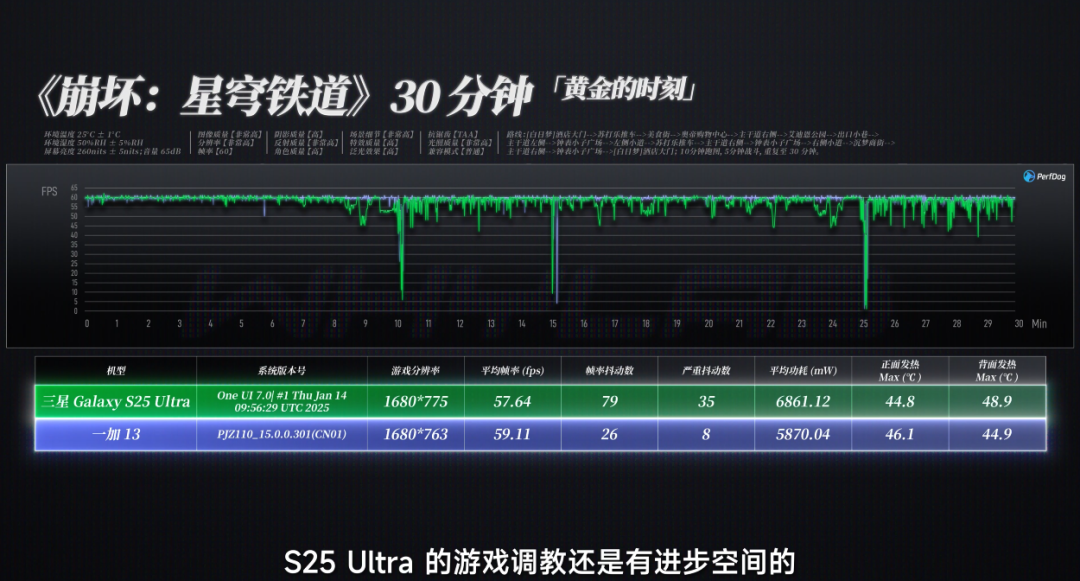Select the '正面发热 Max (℃)' column header
Viewport: 1080px width, 581px height.
(x=900, y=370)
